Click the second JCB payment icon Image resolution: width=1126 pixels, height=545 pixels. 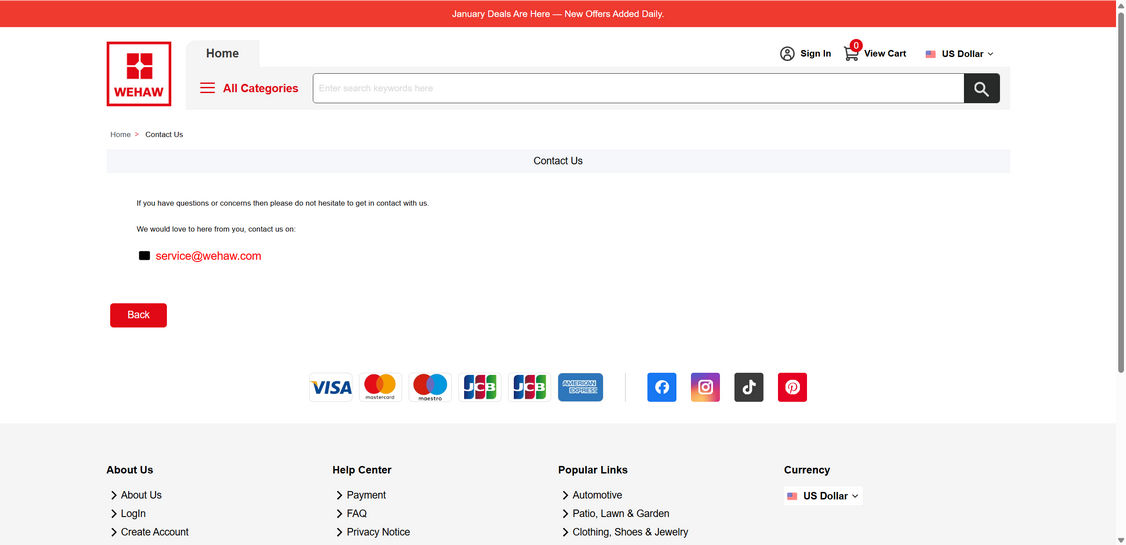(x=529, y=388)
